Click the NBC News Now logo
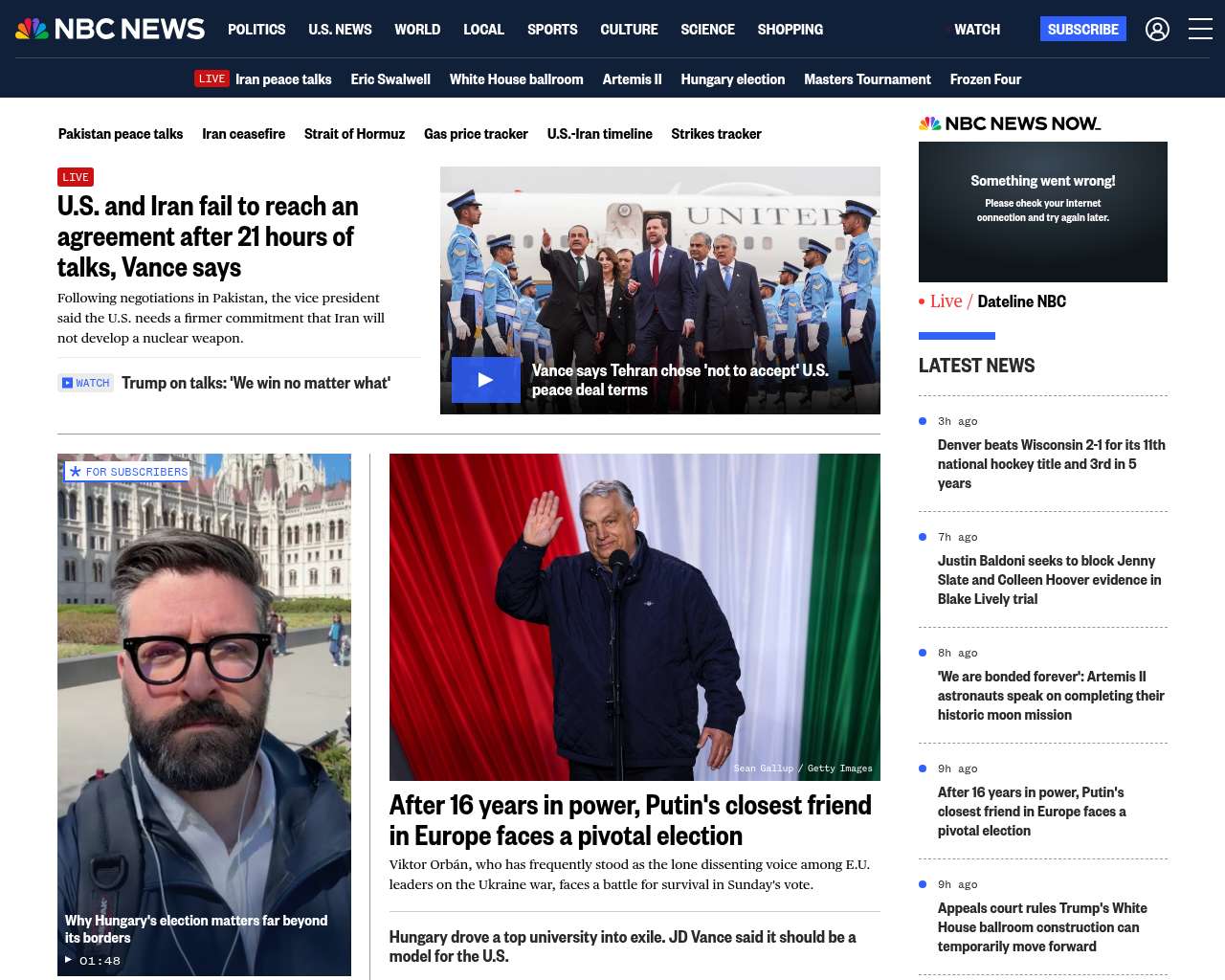 pos(1010,123)
